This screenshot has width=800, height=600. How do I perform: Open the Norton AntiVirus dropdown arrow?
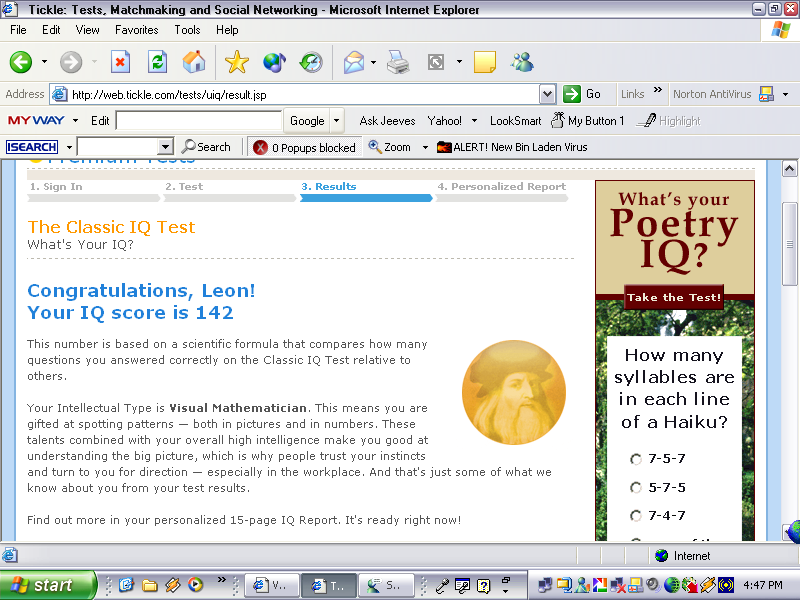click(x=785, y=94)
